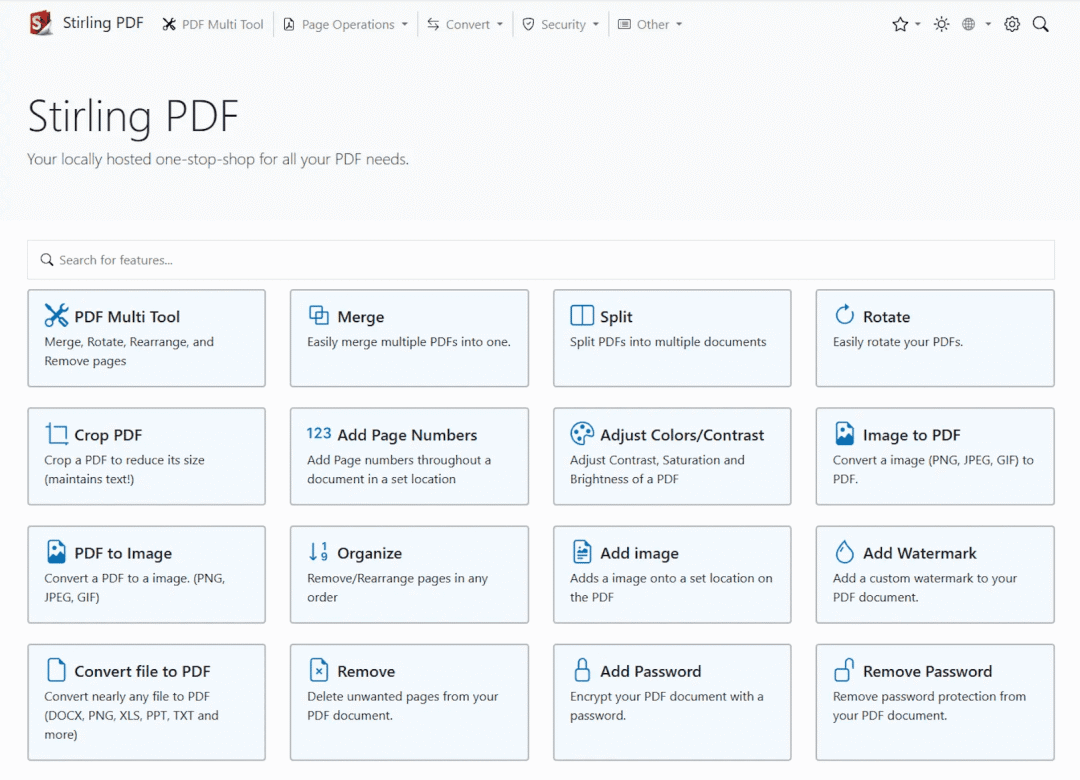
Task: Open the Rotate tool title
Action: click(886, 317)
